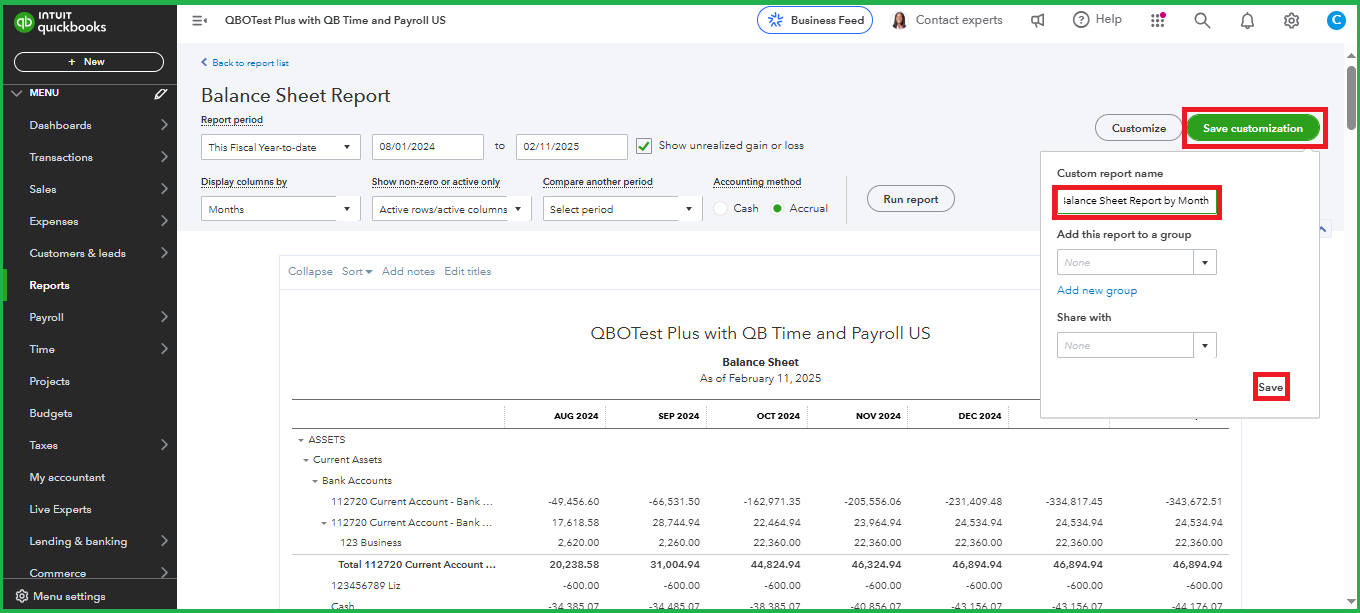Go to Projects

point(89,381)
